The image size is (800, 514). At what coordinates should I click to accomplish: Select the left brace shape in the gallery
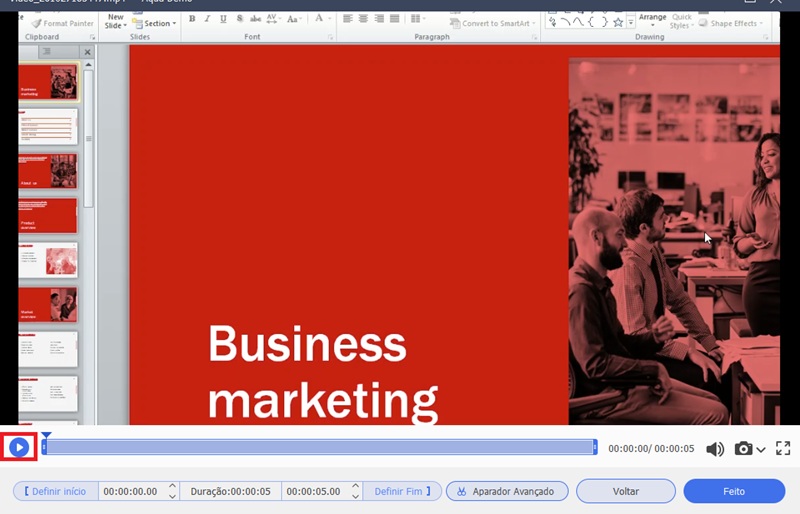[591, 22]
